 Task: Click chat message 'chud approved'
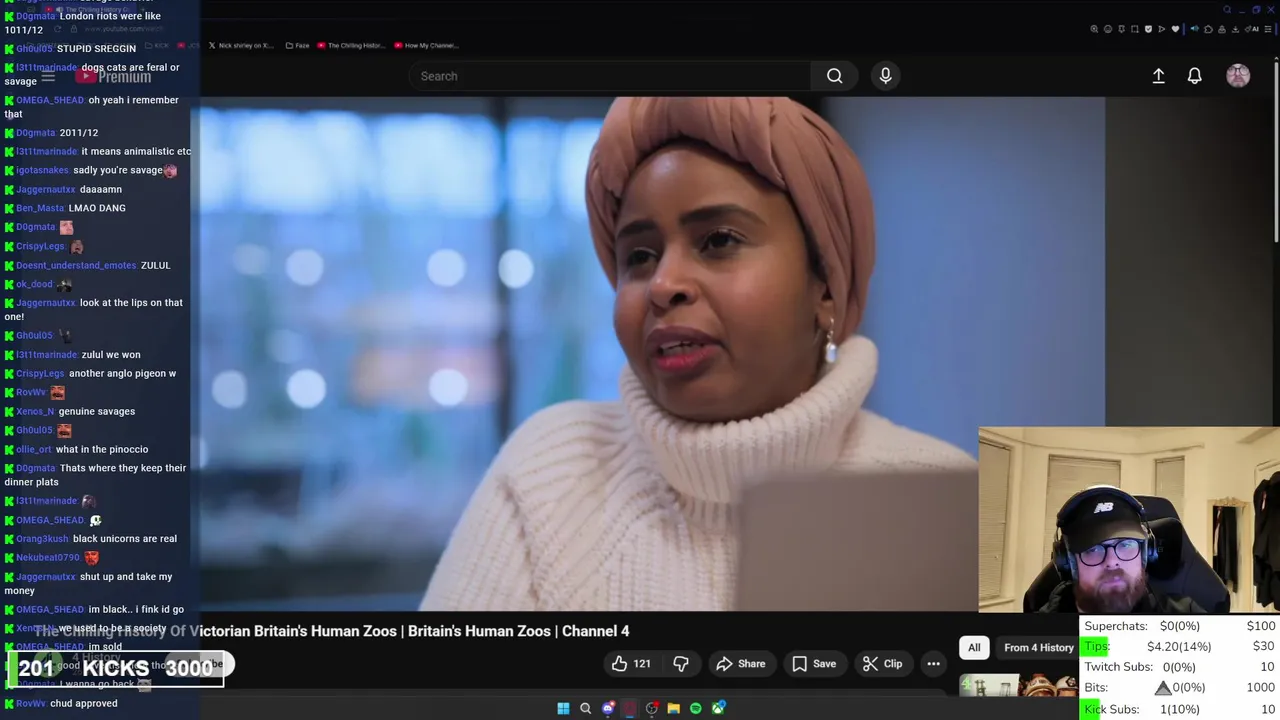coord(83,704)
